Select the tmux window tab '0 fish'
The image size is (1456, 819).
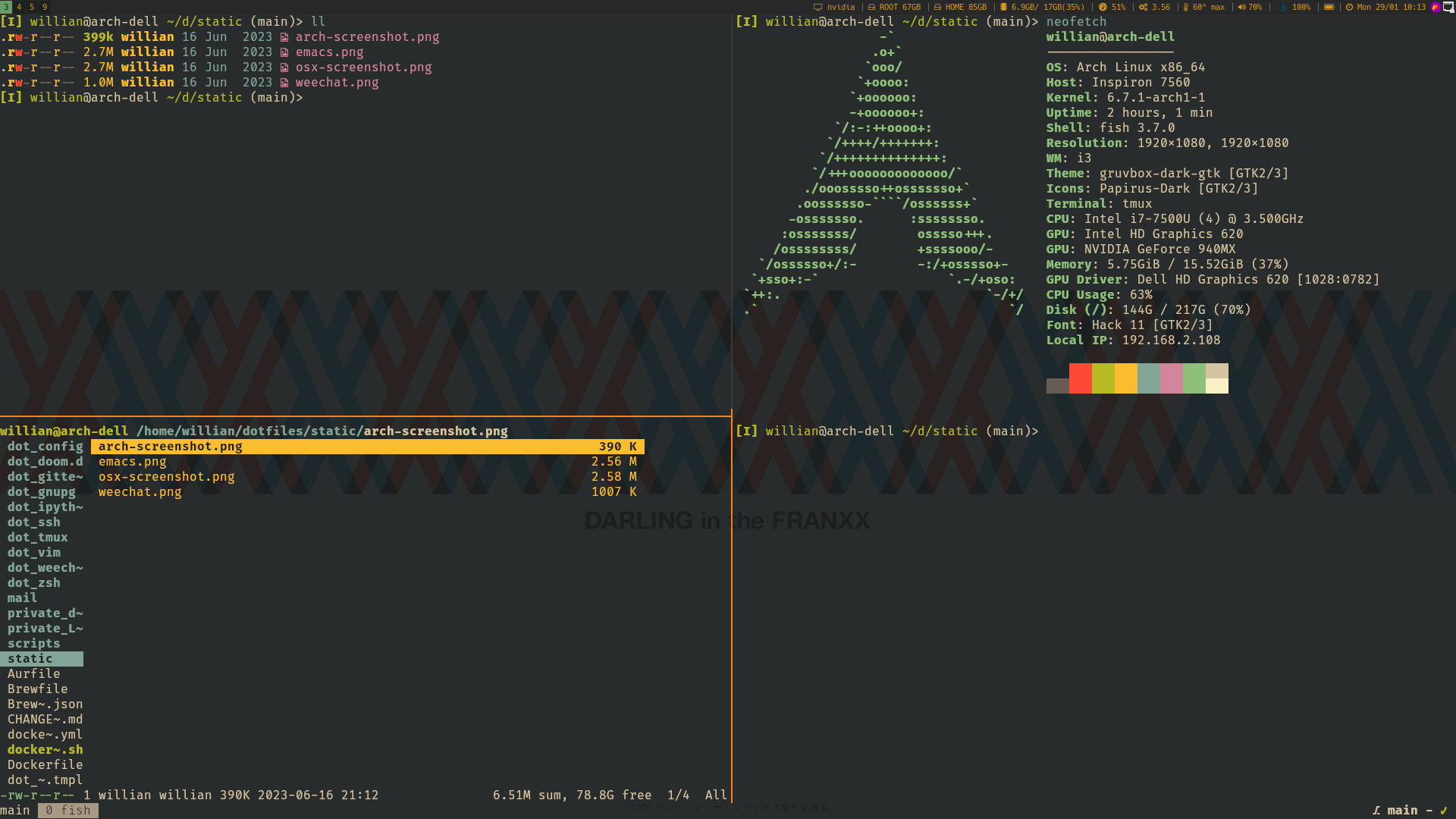pos(67,810)
